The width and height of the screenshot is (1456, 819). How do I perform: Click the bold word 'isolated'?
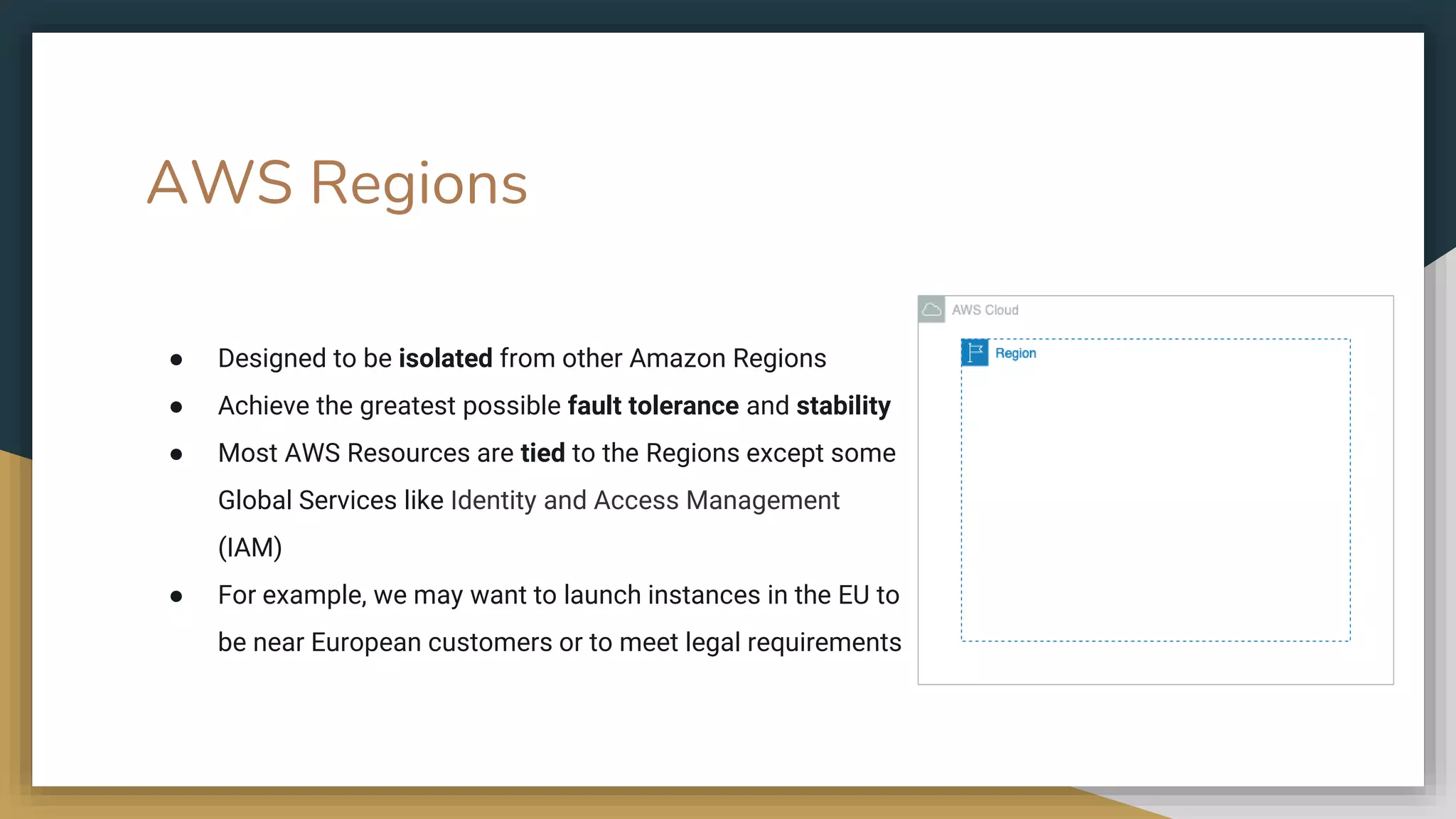pos(446,358)
